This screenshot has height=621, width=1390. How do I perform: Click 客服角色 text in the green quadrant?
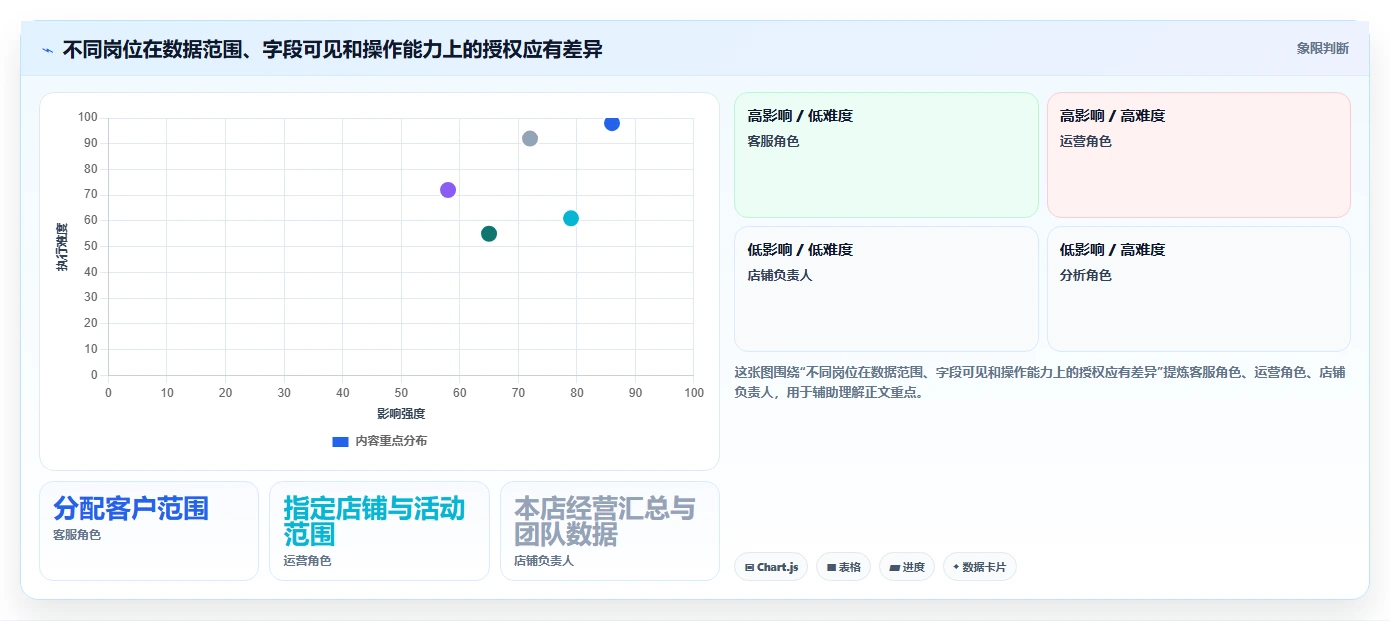[x=773, y=142]
